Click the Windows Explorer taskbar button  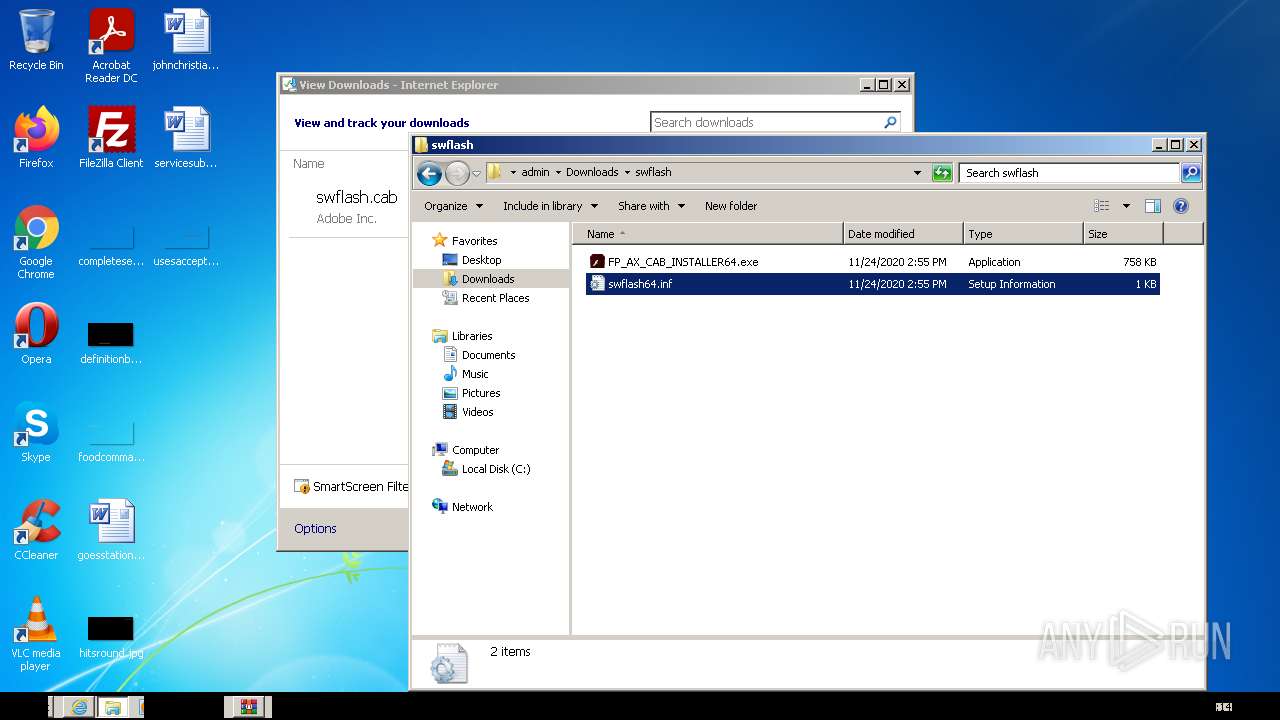[112, 707]
